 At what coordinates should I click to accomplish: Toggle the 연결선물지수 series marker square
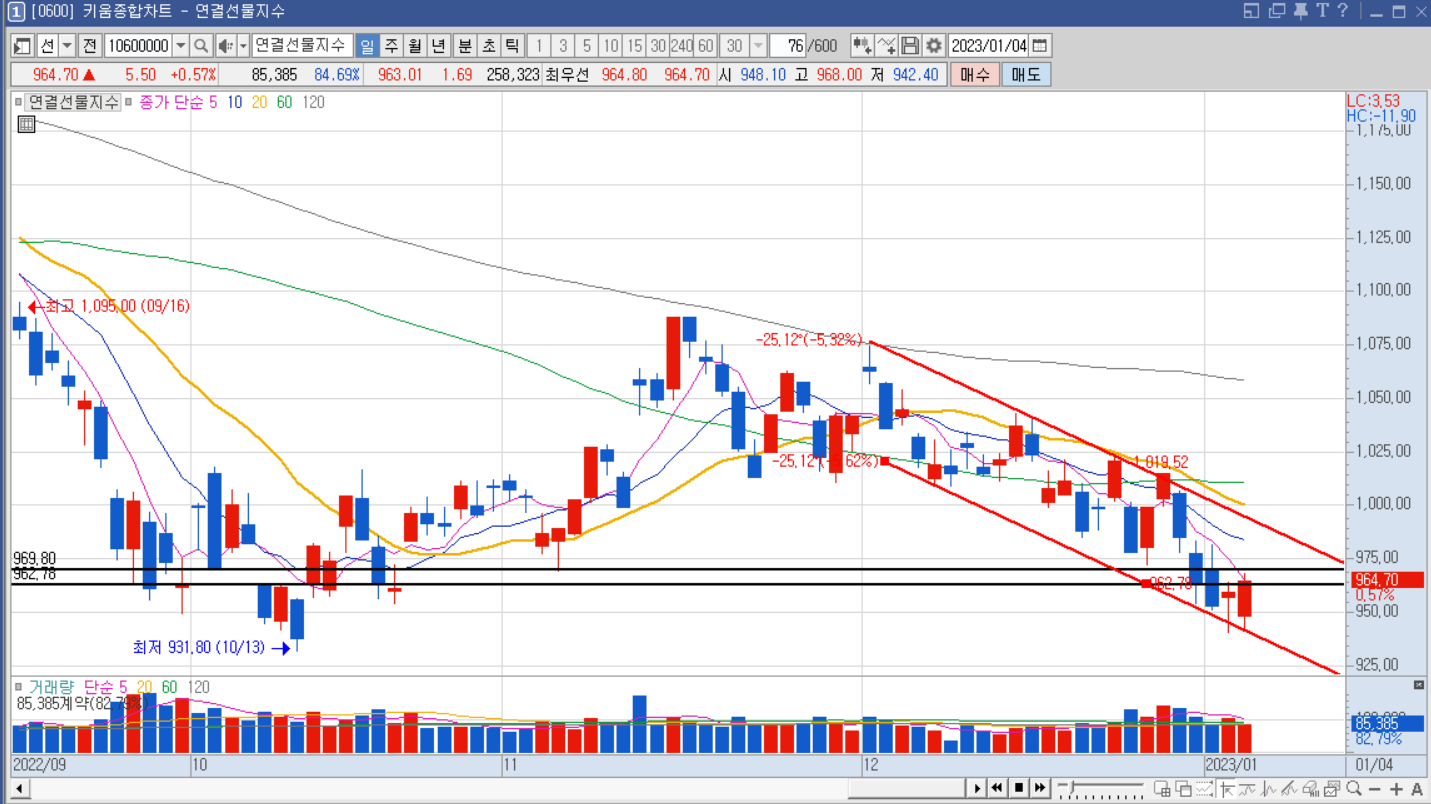tap(19, 102)
